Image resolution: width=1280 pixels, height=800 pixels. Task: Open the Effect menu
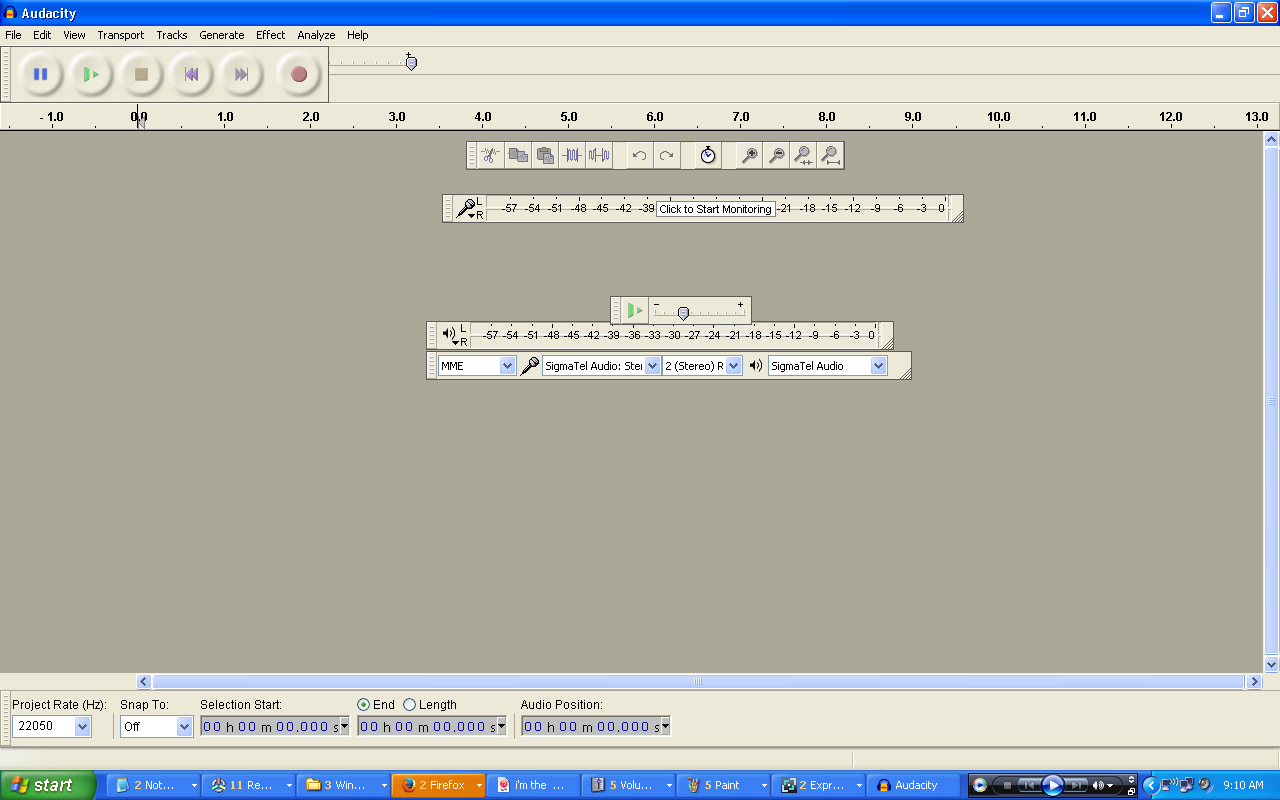[270, 35]
